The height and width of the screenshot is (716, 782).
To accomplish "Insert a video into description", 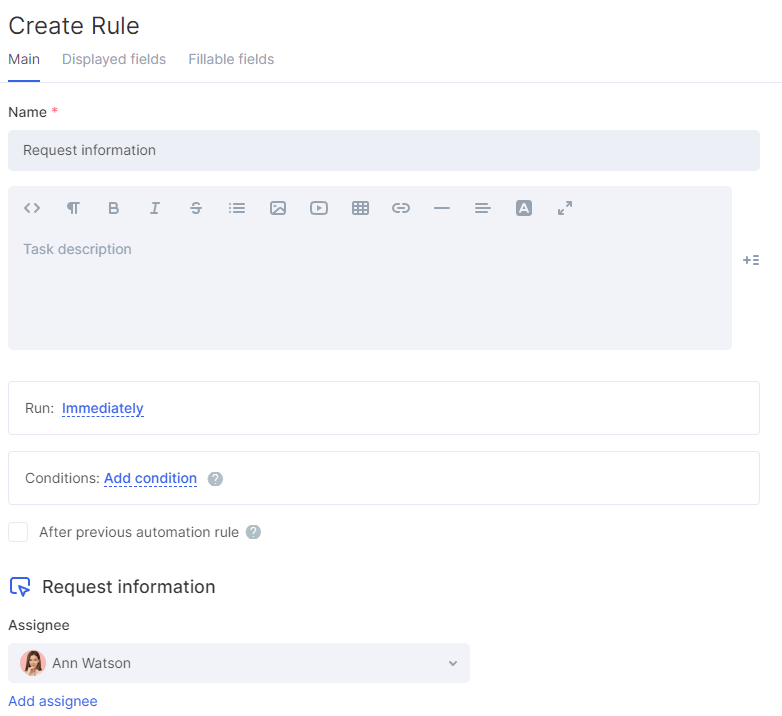I will coord(319,208).
